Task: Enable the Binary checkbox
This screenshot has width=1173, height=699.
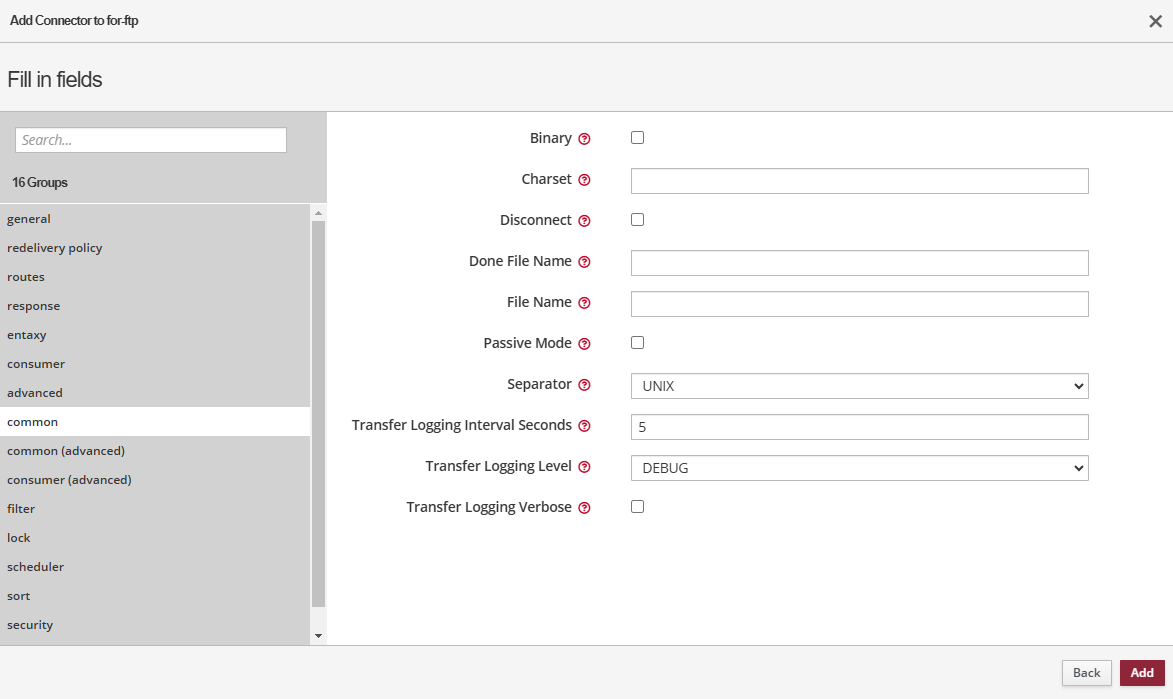Action: tap(637, 138)
